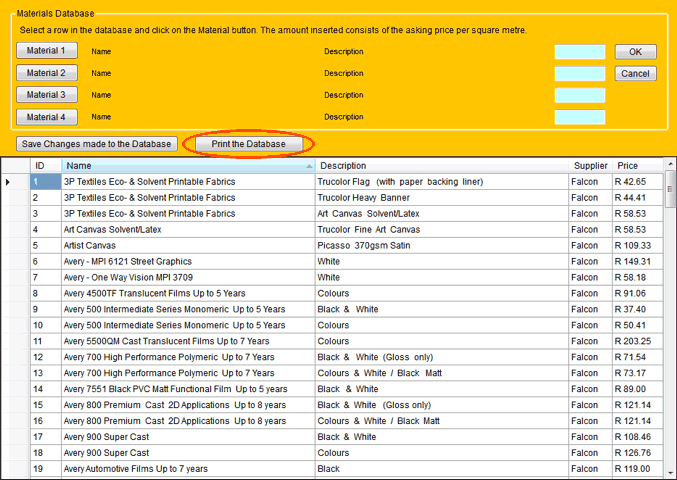Select the Artist Canvas row

pyautogui.click(x=188, y=245)
